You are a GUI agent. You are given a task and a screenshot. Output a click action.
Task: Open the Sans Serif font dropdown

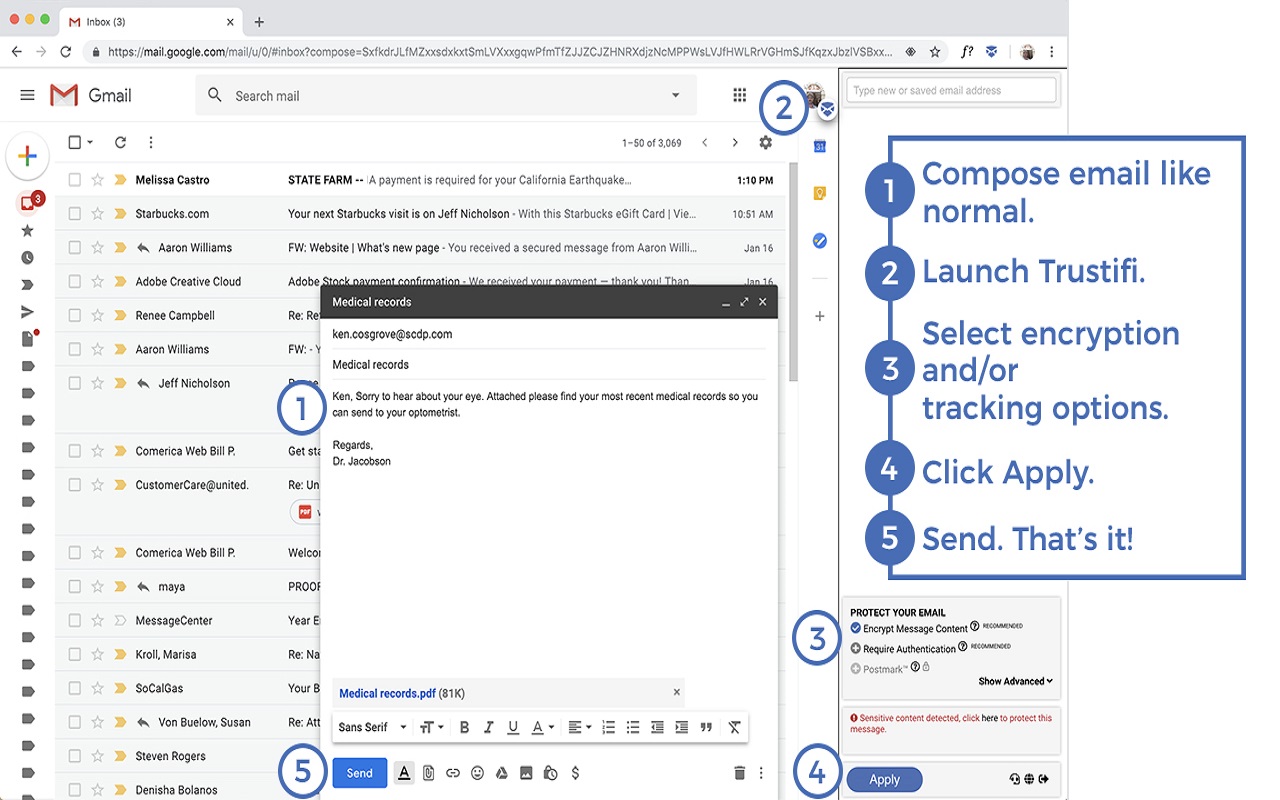tap(372, 727)
